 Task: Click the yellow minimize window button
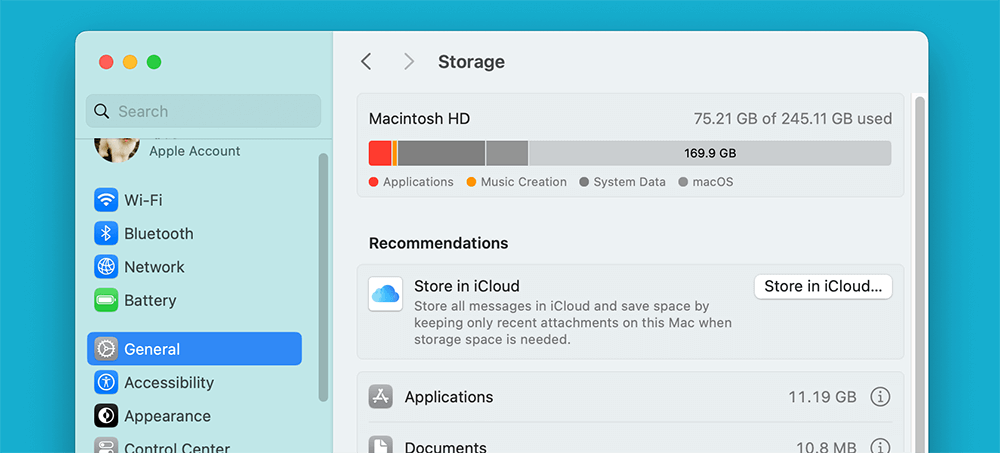[x=130, y=62]
